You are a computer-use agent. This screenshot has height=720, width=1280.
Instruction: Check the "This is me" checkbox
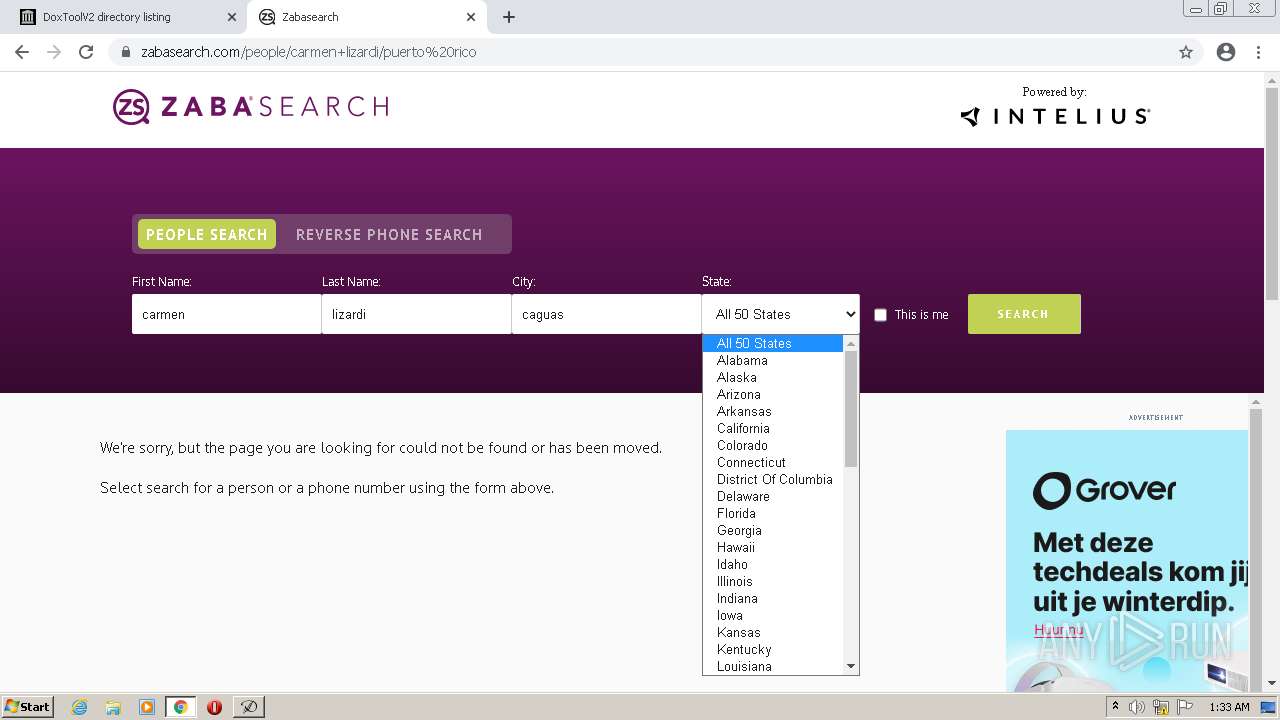tap(880, 315)
